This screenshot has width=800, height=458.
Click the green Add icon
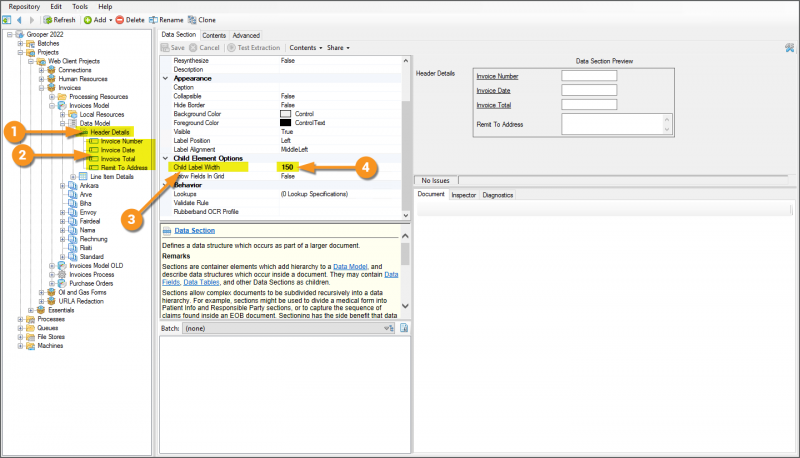click(88, 19)
